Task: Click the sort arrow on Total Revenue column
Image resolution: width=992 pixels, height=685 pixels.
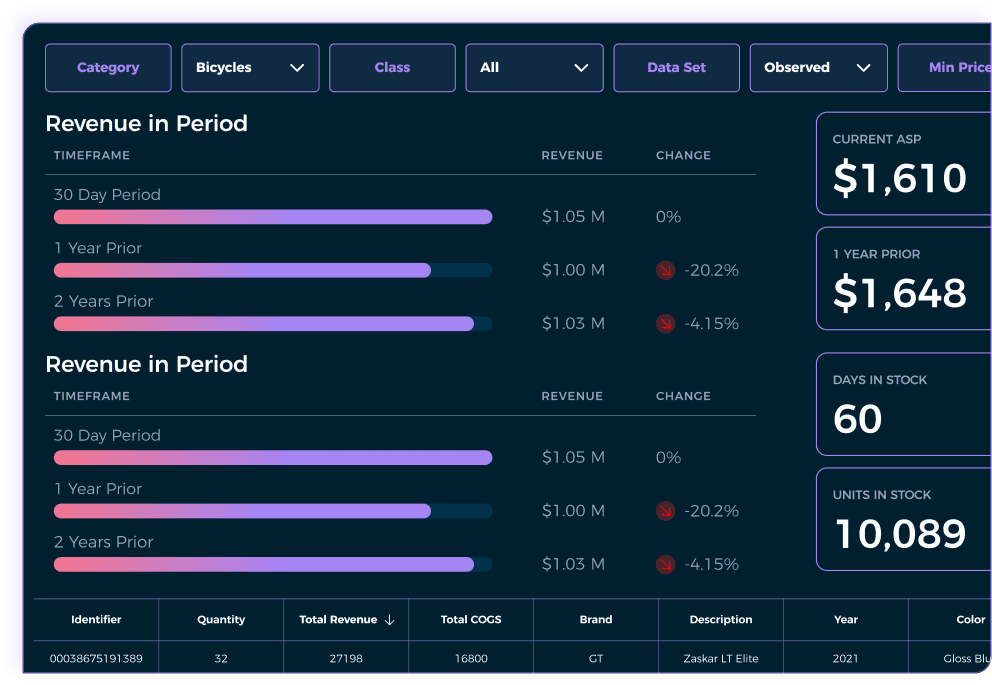Action: (x=390, y=620)
